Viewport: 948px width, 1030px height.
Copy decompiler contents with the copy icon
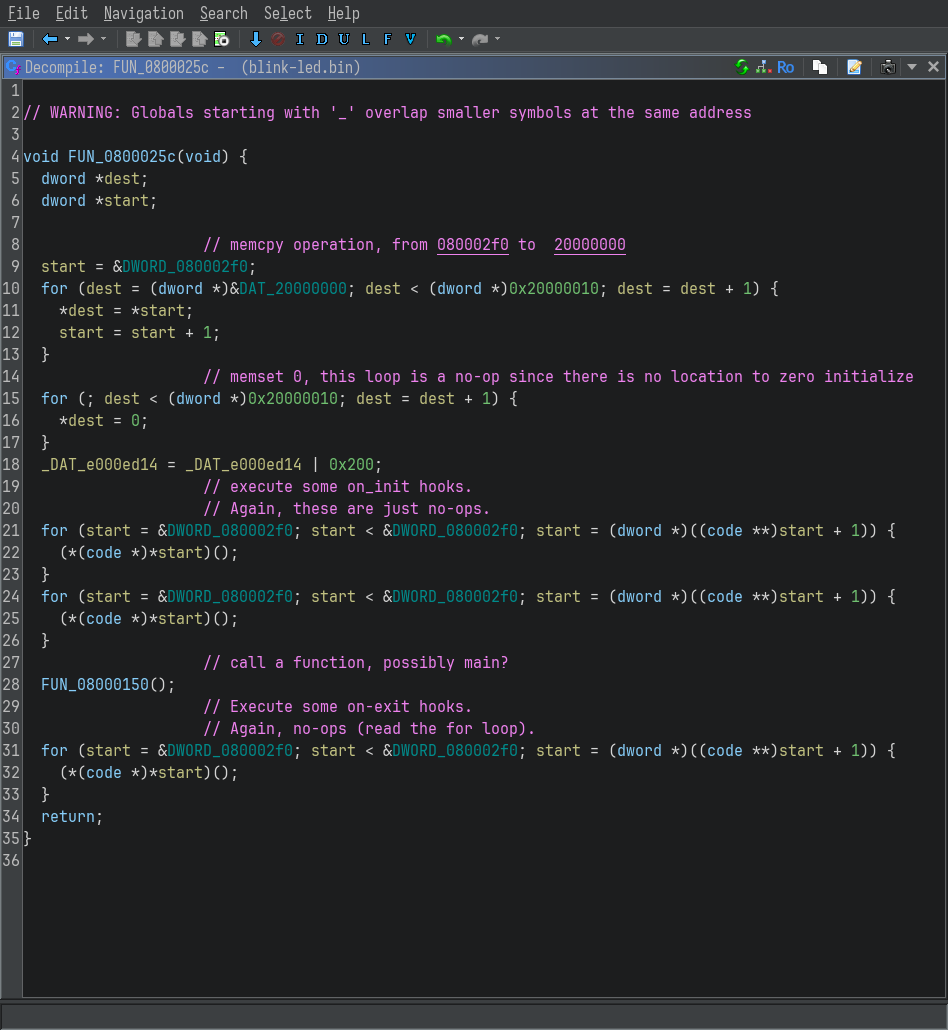click(820, 67)
